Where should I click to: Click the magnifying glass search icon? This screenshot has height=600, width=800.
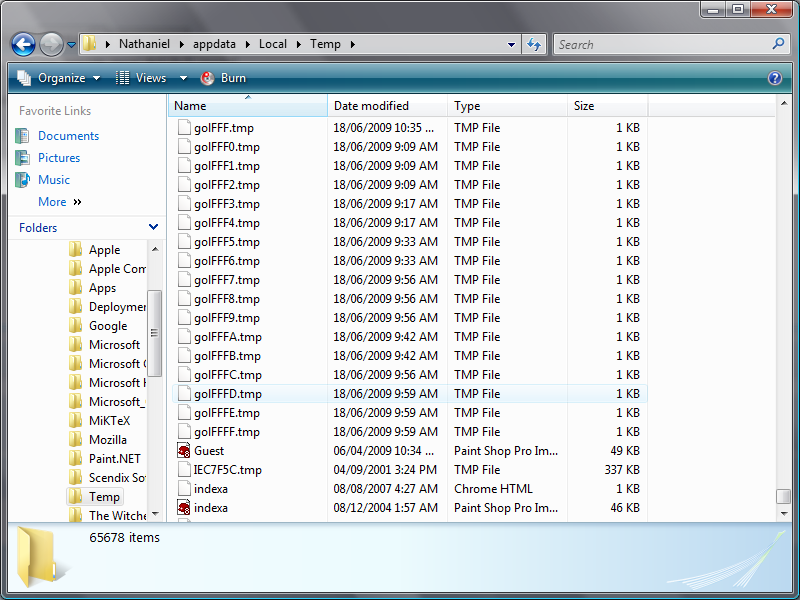pyautogui.click(x=779, y=44)
